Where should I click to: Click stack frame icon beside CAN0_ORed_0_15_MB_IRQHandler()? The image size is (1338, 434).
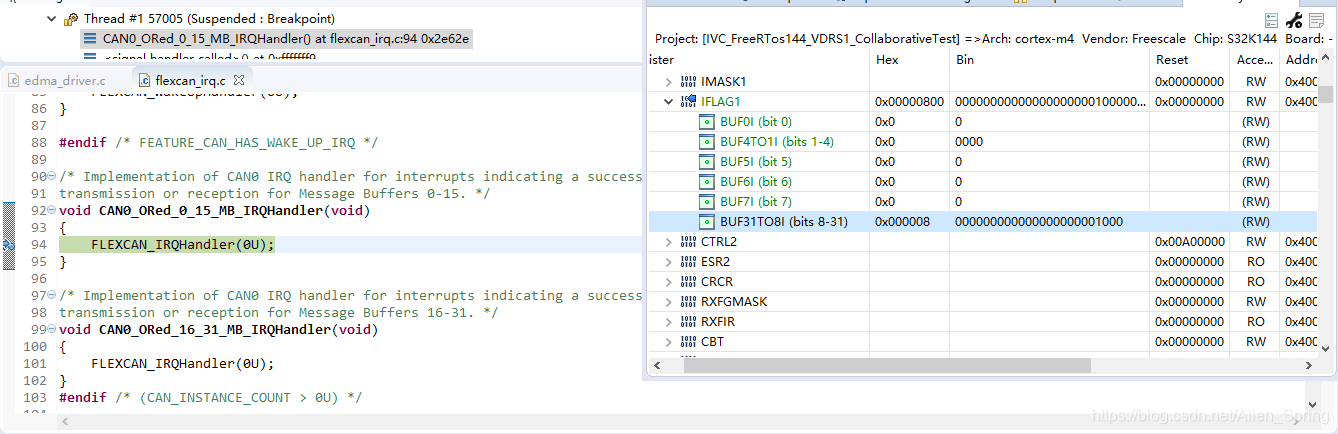[90, 39]
